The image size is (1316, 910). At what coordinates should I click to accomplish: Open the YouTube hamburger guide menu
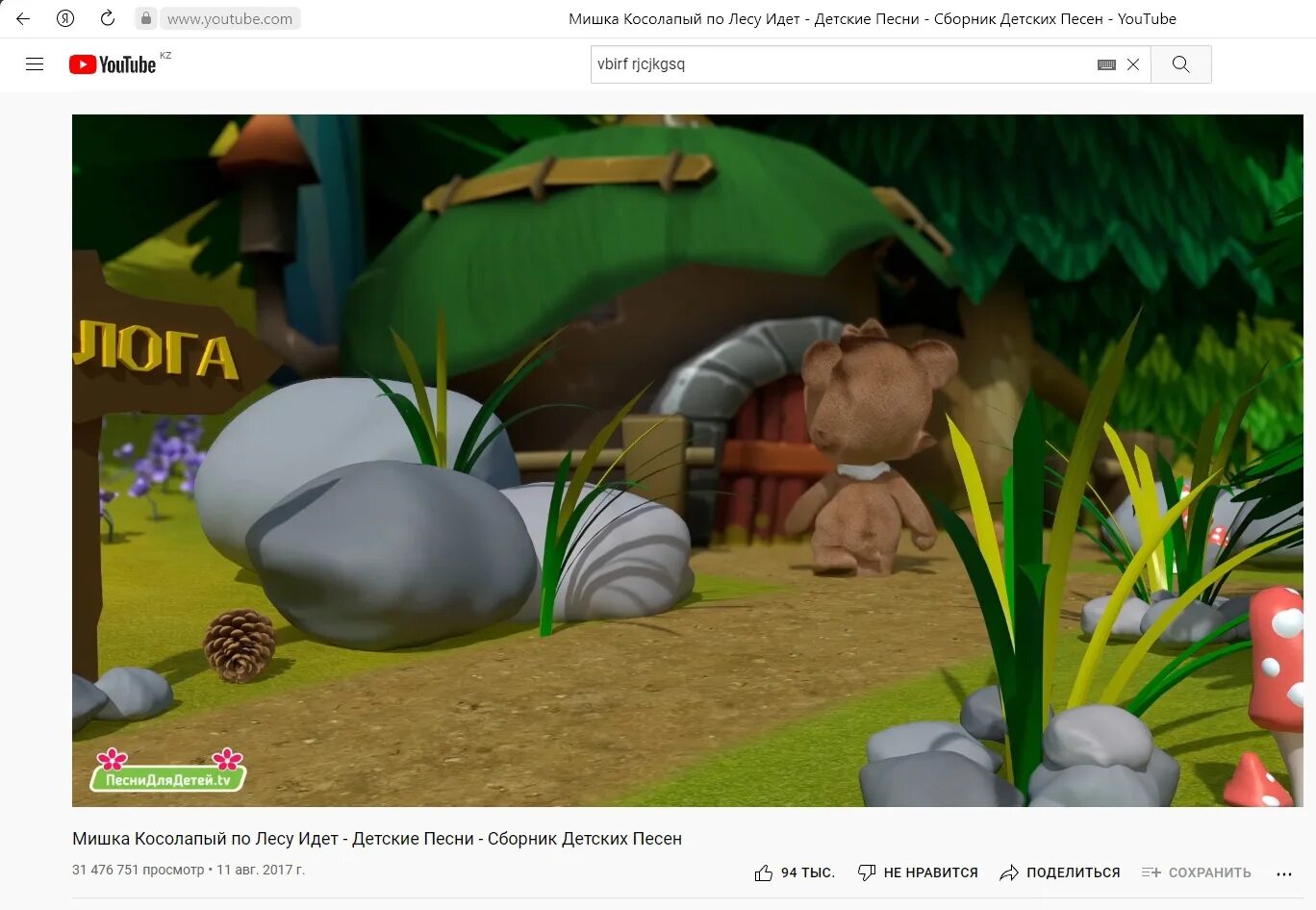tap(35, 64)
